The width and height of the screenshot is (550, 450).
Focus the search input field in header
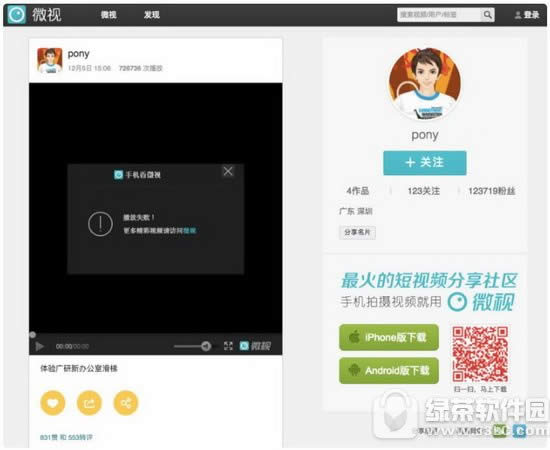point(439,15)
